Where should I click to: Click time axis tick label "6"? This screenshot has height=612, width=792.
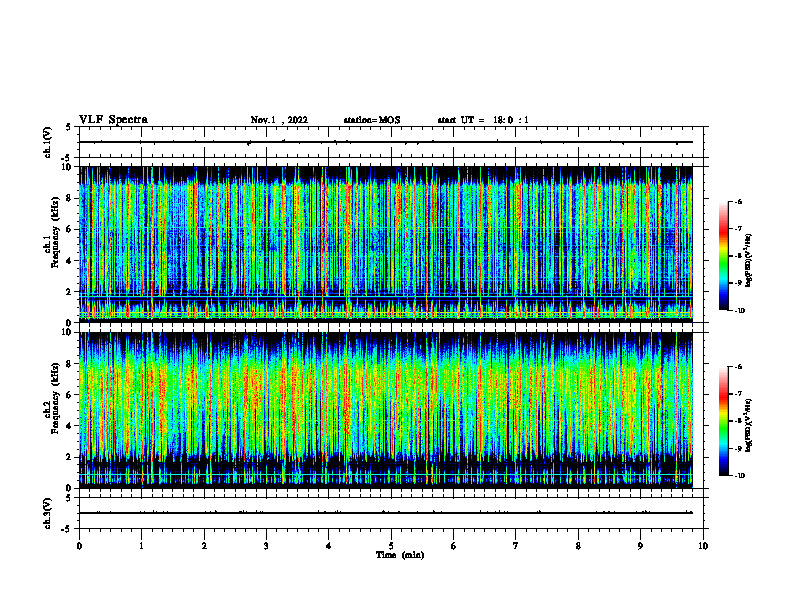pyautogui.click(x=454, y=546)
